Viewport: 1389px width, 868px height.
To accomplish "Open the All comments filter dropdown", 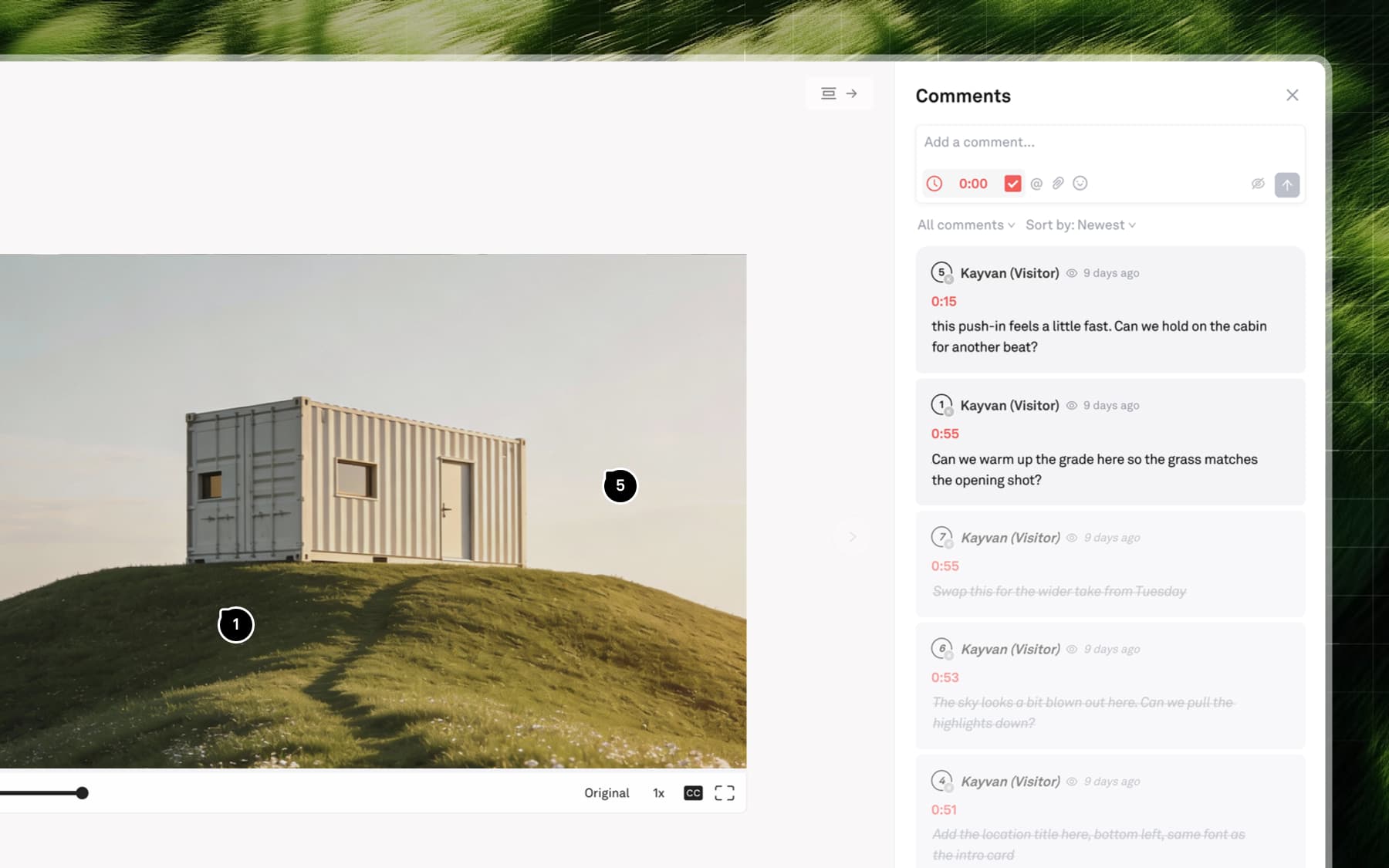I will tap(966, 225).
